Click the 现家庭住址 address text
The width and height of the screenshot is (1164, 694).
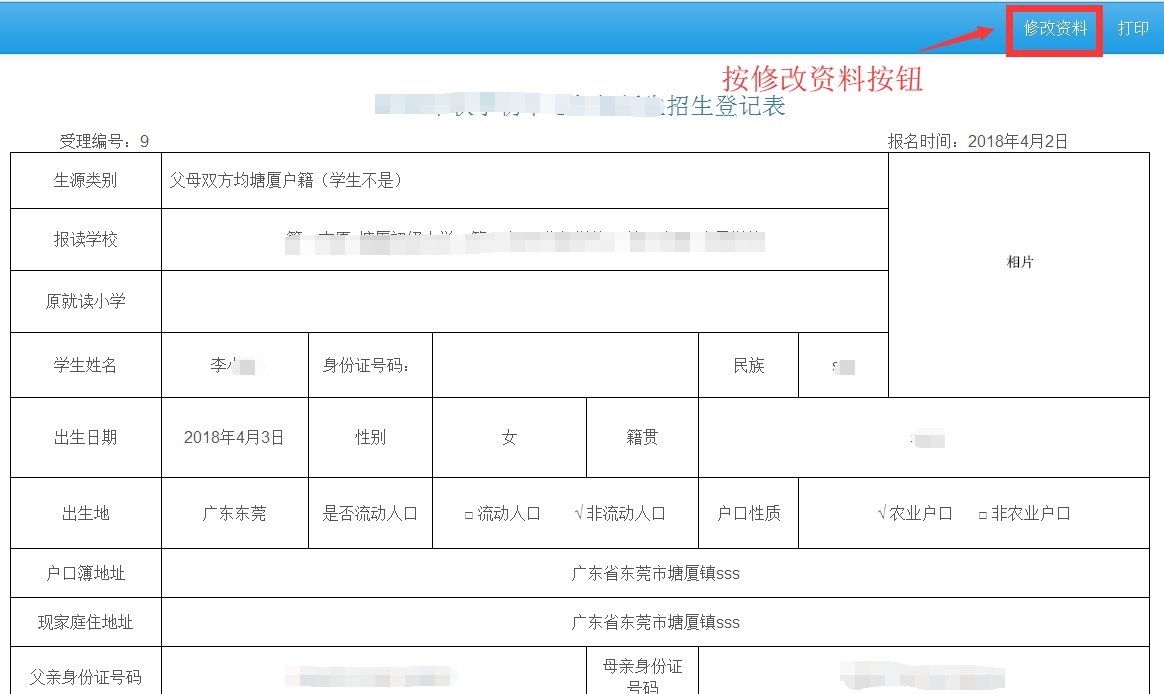pos(655,622)
